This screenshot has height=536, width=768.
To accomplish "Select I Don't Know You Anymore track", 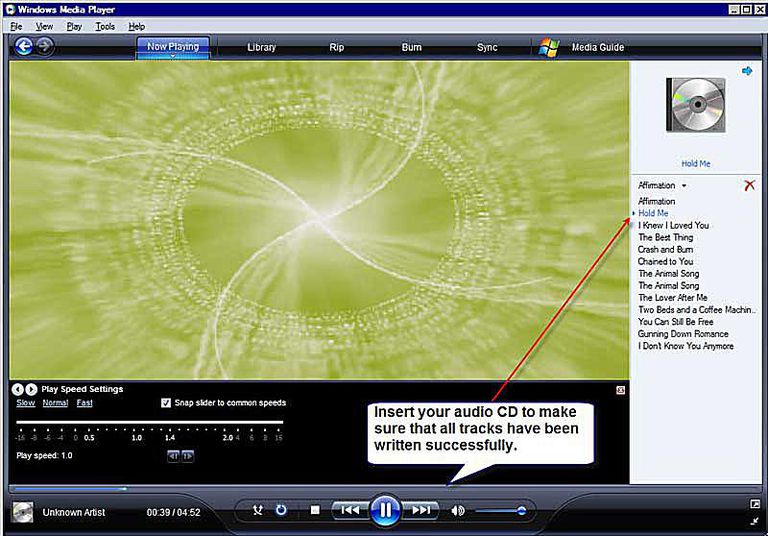I will pyautogui.click(x=686, y=346).
